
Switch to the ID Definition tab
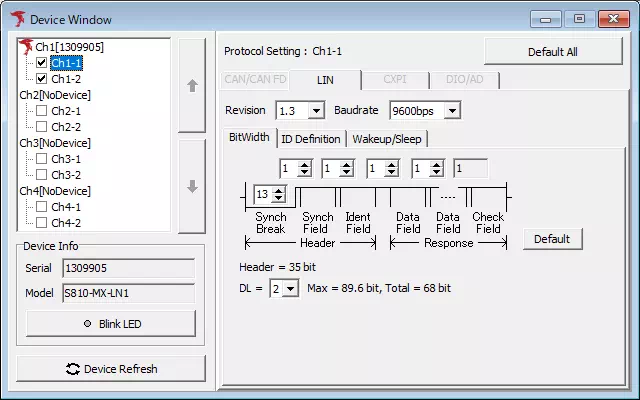click(310, 139)
